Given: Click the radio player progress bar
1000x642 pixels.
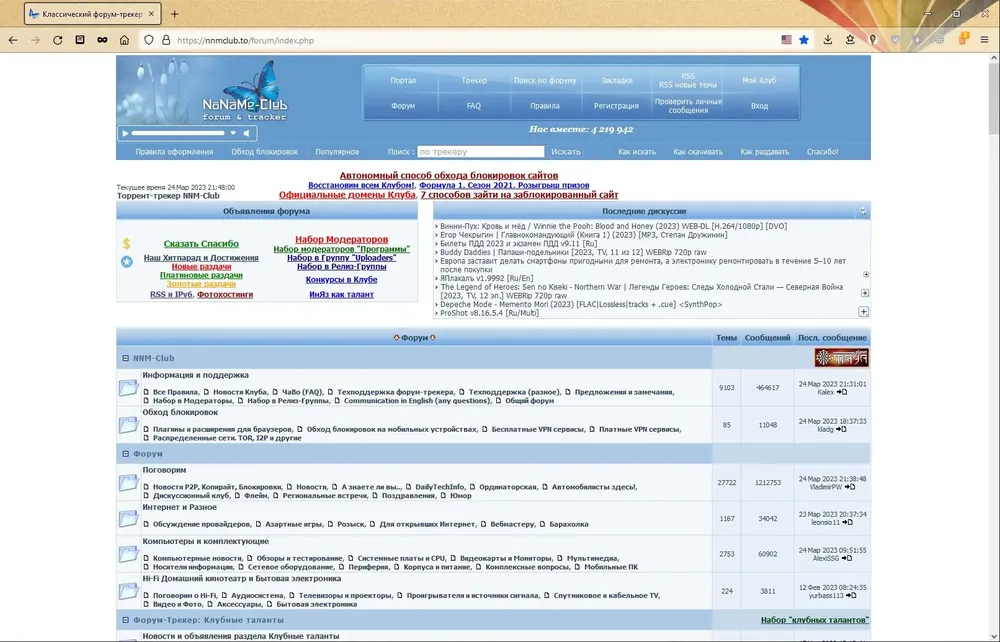Looking at the screenshot, I should coord(178,133).
